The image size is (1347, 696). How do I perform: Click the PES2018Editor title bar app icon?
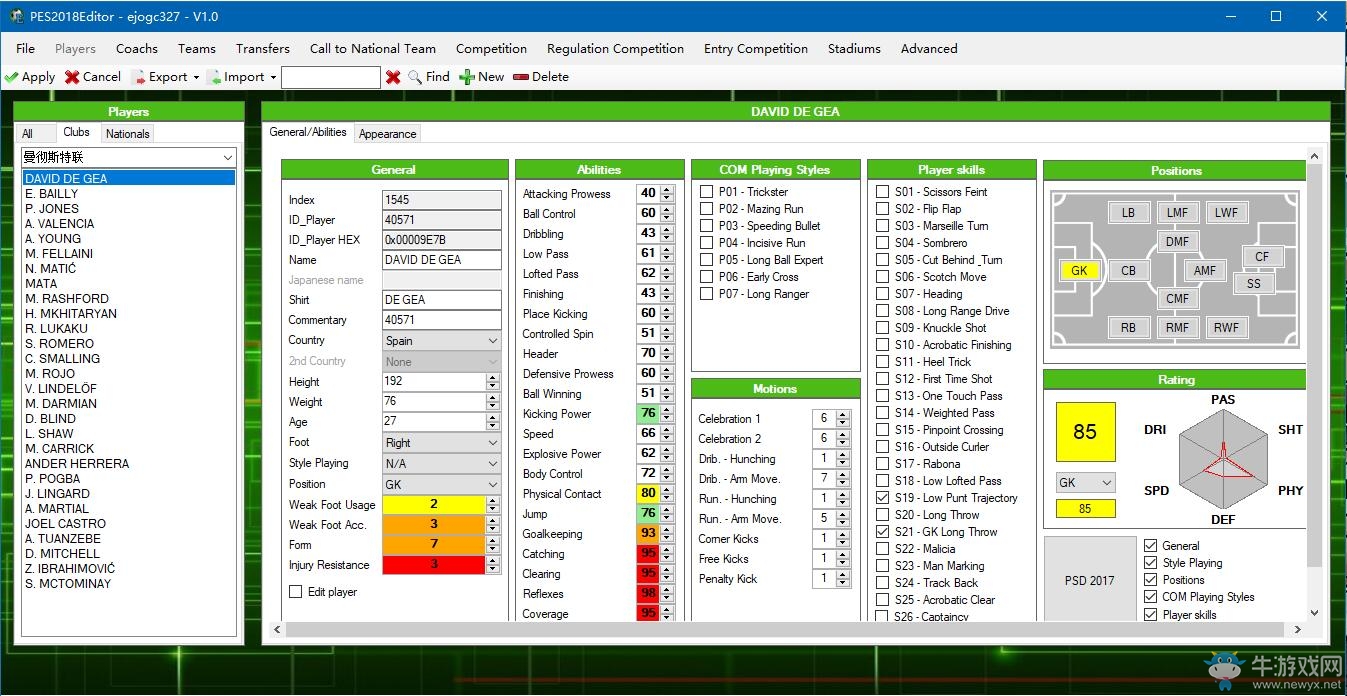coord(16,16)
